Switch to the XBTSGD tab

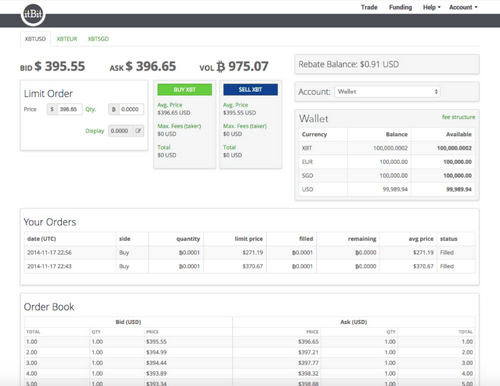98,39
